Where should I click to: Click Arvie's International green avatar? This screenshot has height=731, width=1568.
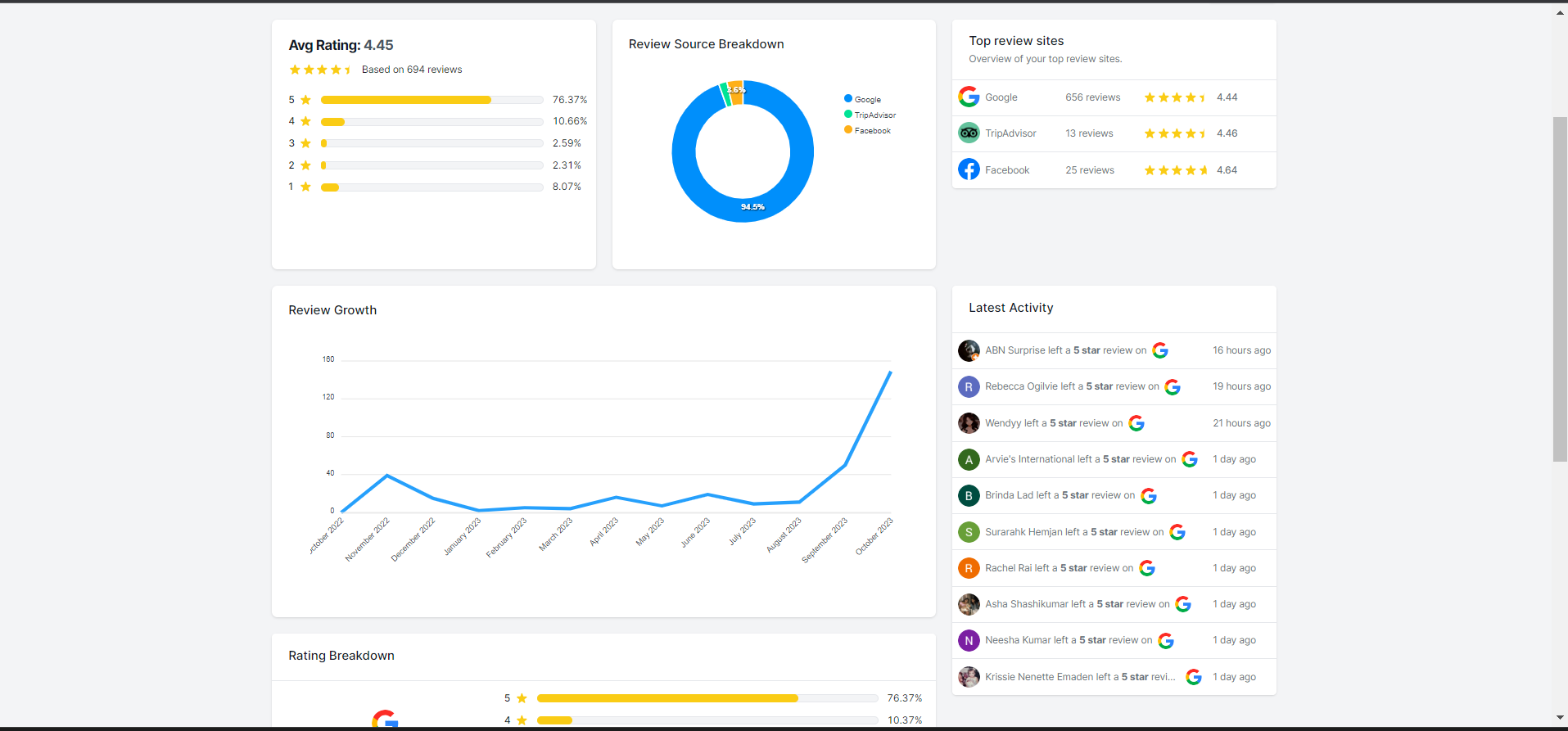point(969,459)
